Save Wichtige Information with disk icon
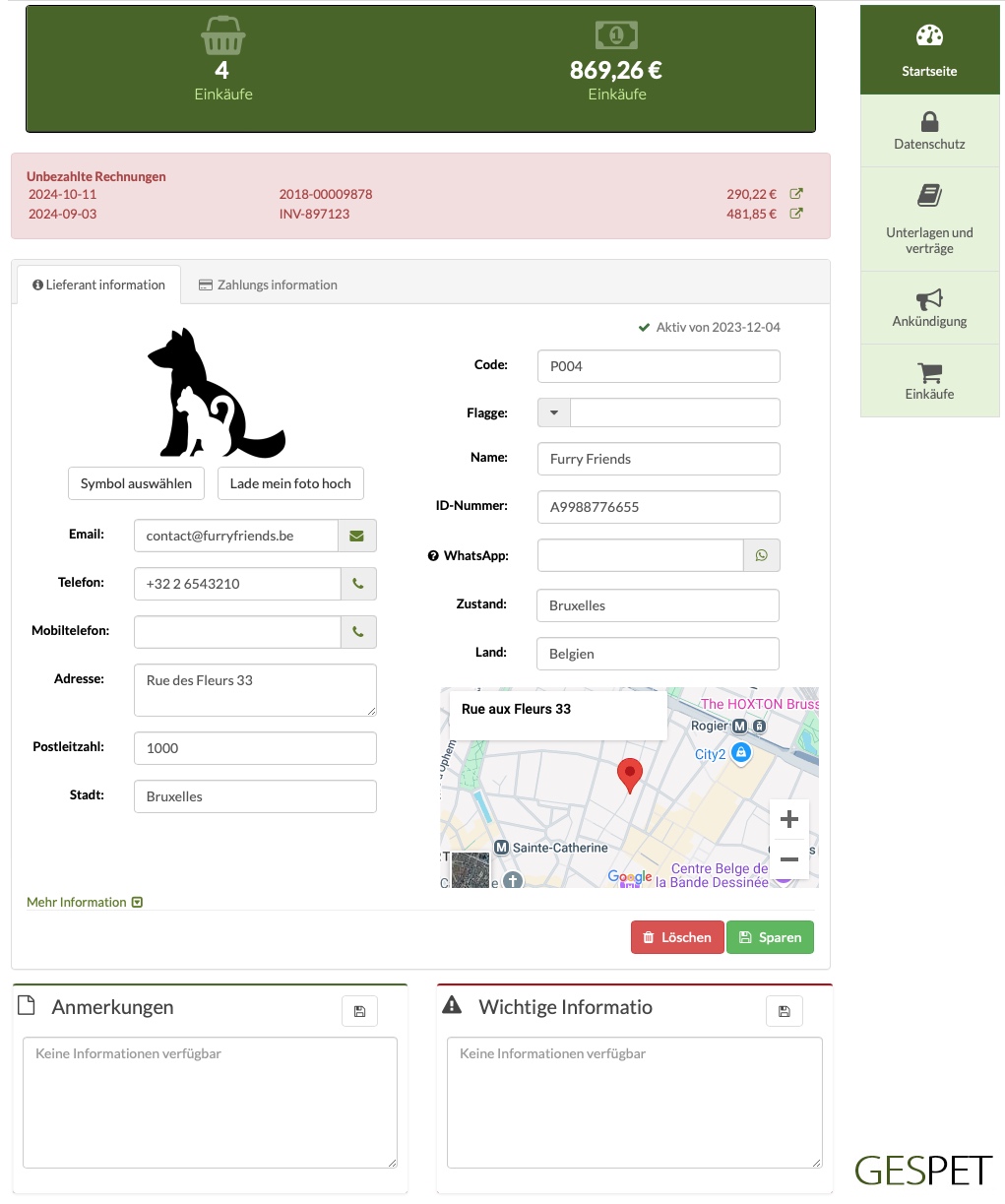The width and height of the screenshot is (1005, 1204). pyautogui.click(x=785, y=1011)
